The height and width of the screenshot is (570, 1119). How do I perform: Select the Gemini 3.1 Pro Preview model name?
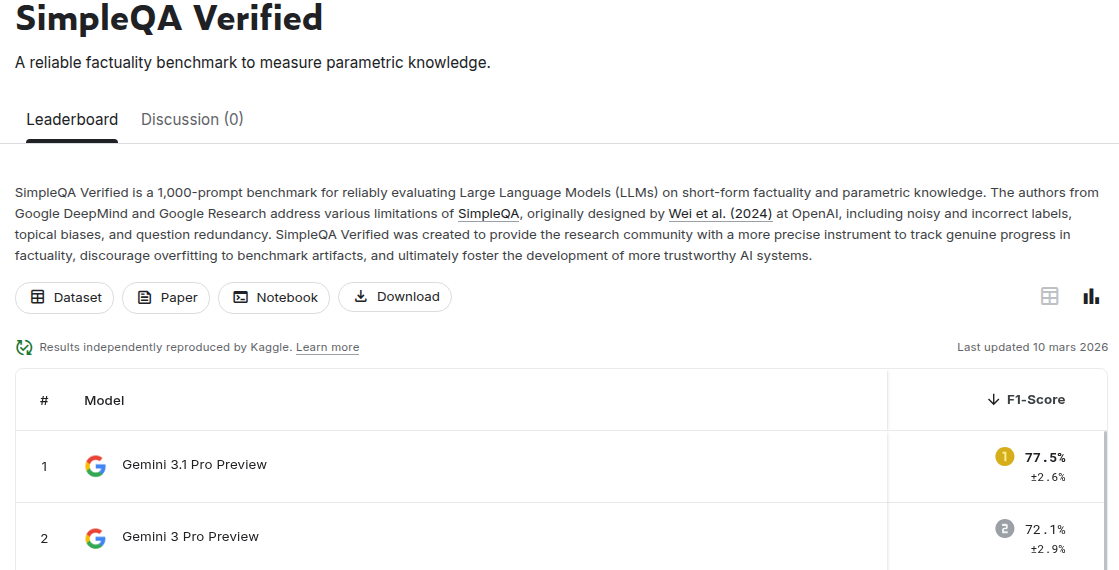click(x=194, y=465)
